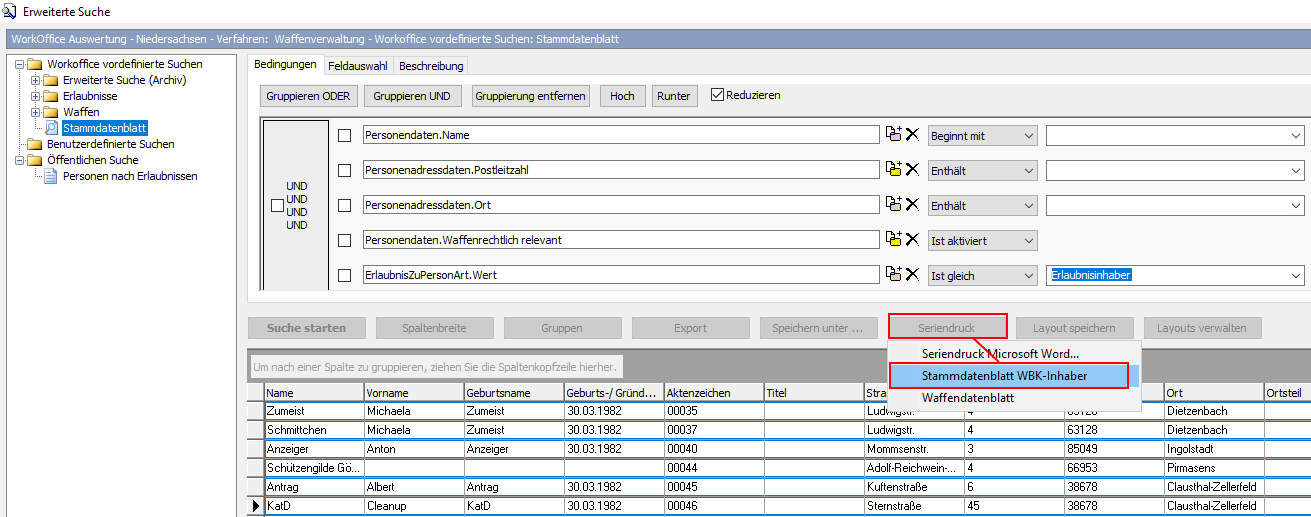Viewport: 1311px width, 517px height.
Task: Open the Erlaubnisinhaber value dropdown
Action: (x=1296, y=276)
